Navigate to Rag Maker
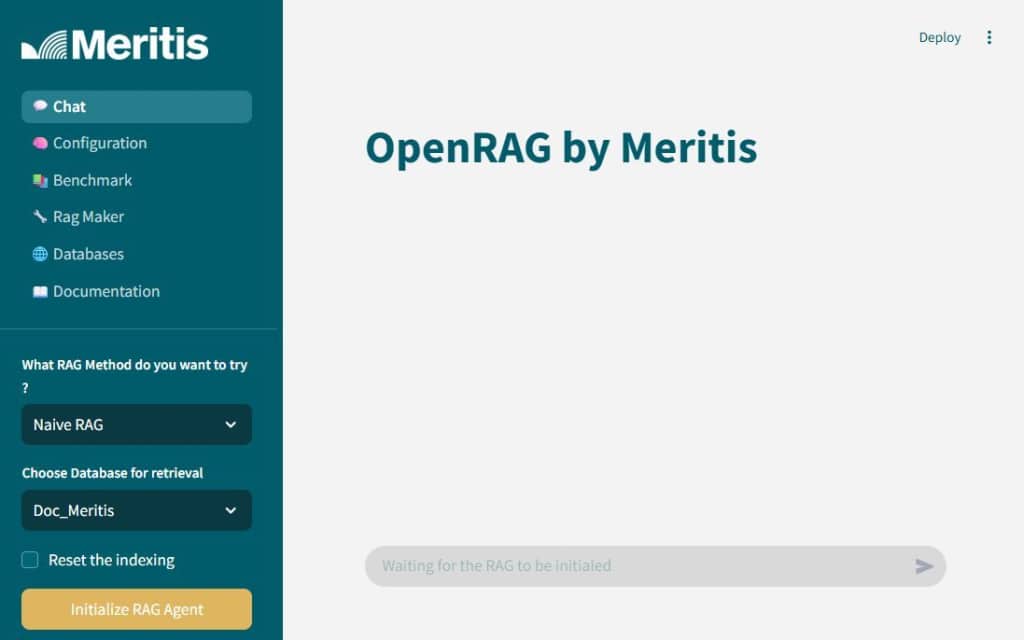Image resolution: width=1024 pixels, height=640 pixels. click(x=136, y=217)
